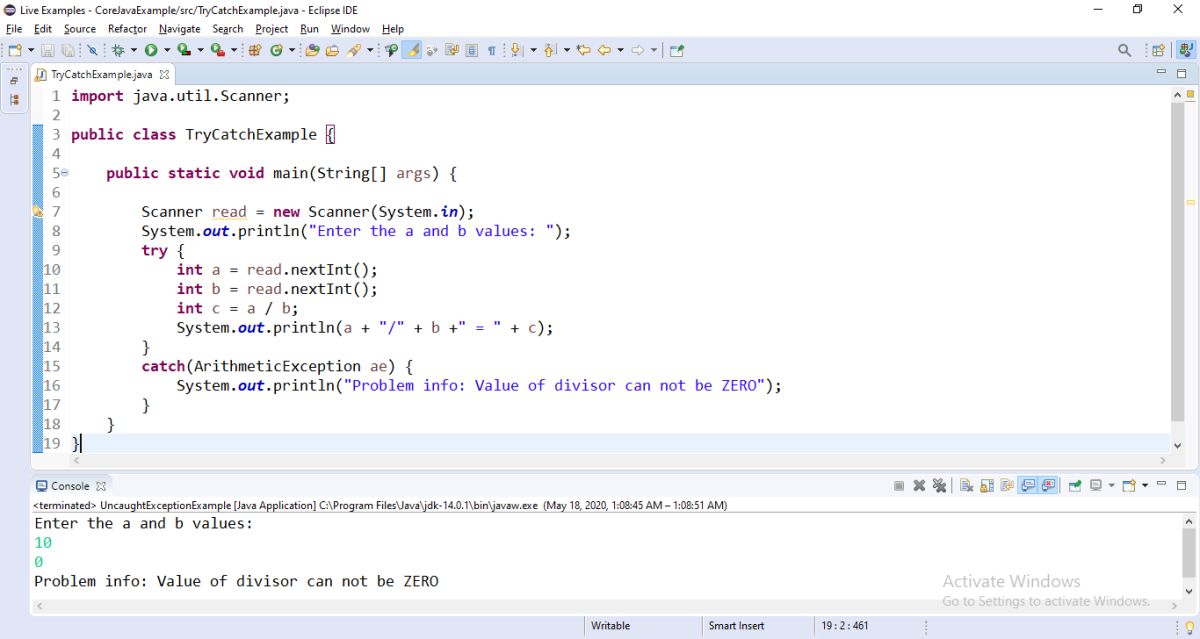Remove all terminated launches in Console
The image size is (1200, 639).
[940, 485]
